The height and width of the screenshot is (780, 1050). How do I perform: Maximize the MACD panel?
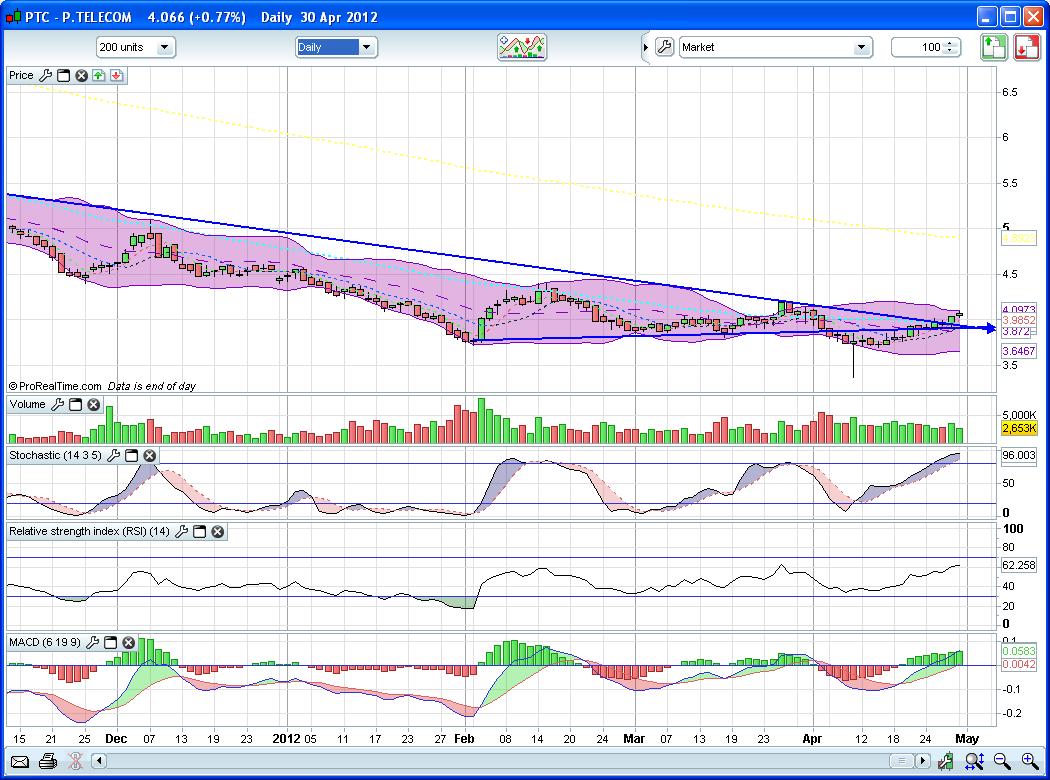(x=110, y=643)
